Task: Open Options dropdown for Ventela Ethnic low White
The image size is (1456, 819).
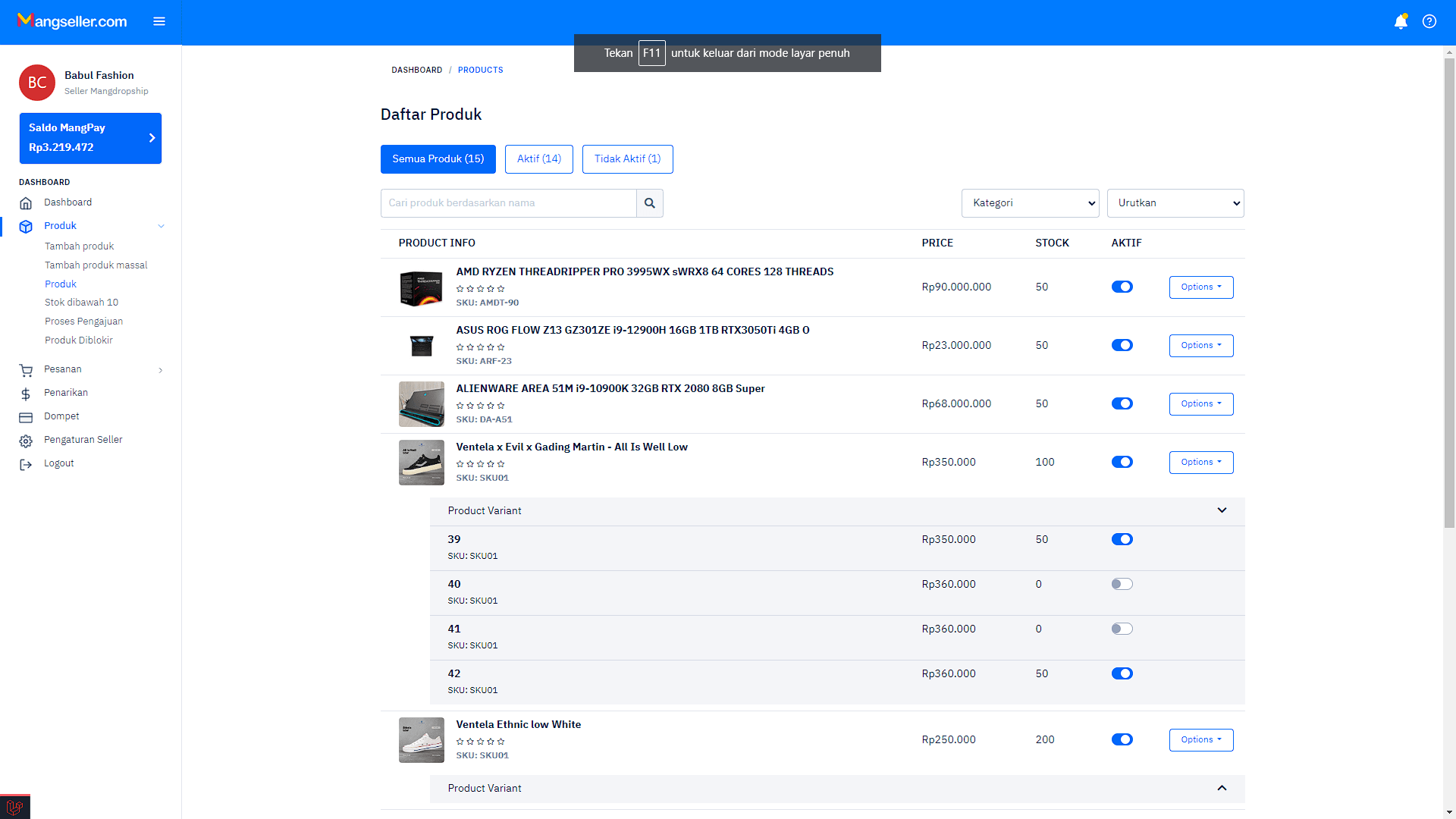Action: (x=1201, y=740)
